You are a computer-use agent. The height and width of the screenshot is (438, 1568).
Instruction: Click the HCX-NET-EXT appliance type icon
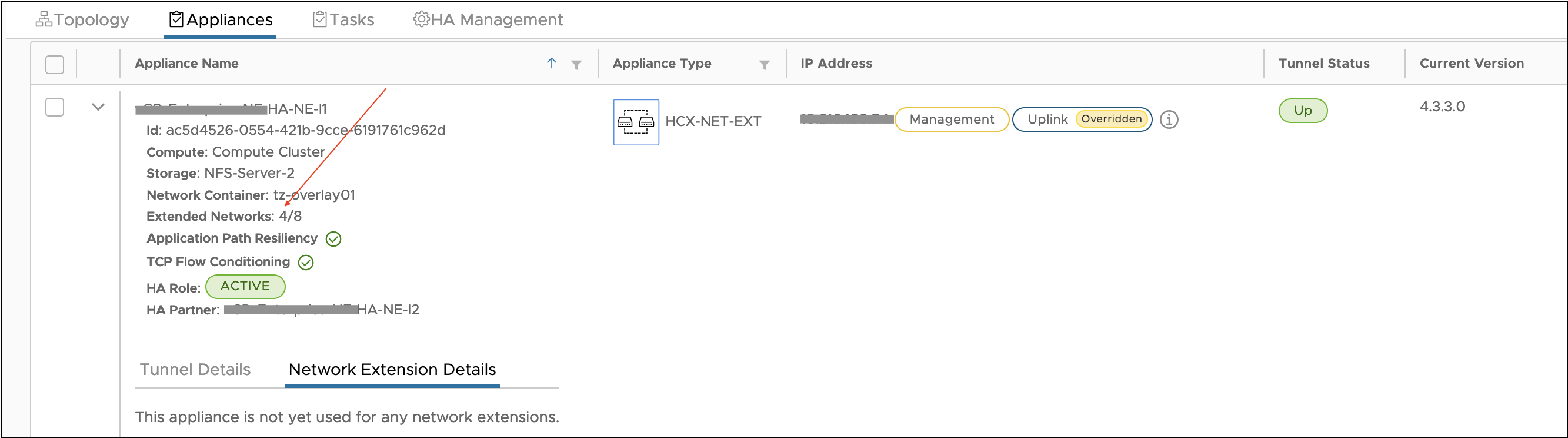coord(635,122)
